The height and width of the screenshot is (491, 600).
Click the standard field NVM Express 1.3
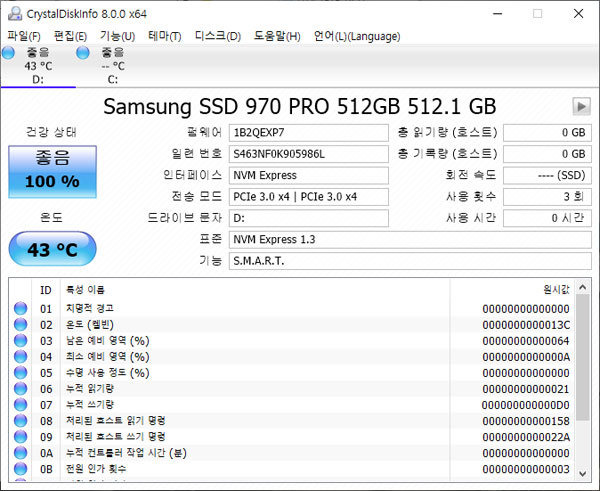tap(410, 240)
